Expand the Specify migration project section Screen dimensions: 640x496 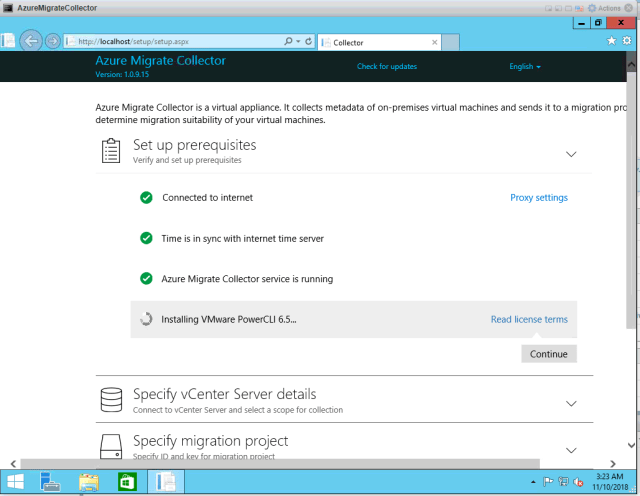(x=571, y=450)
